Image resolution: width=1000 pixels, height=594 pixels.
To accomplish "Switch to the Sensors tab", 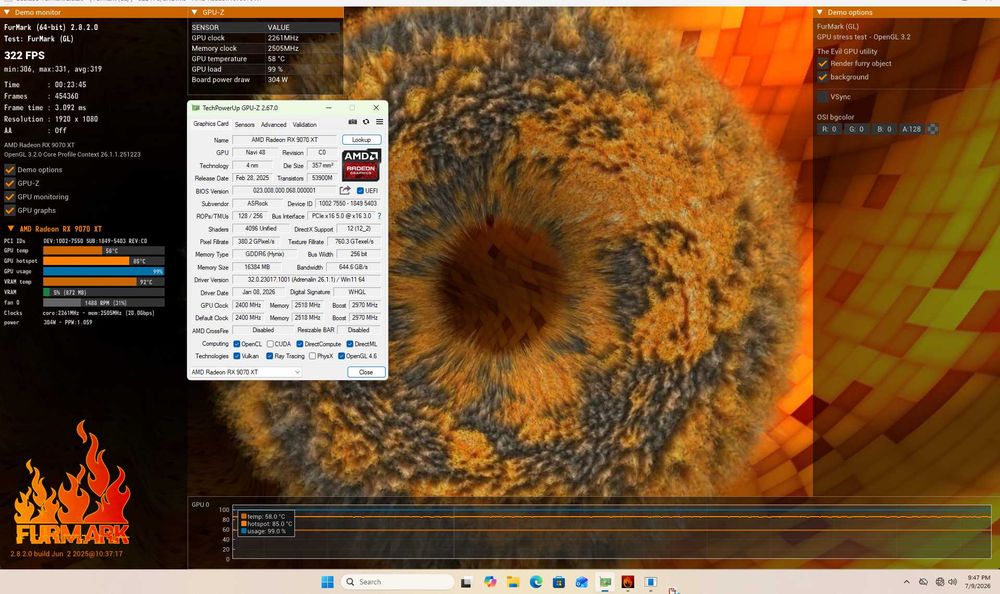I will click(244, 124).
